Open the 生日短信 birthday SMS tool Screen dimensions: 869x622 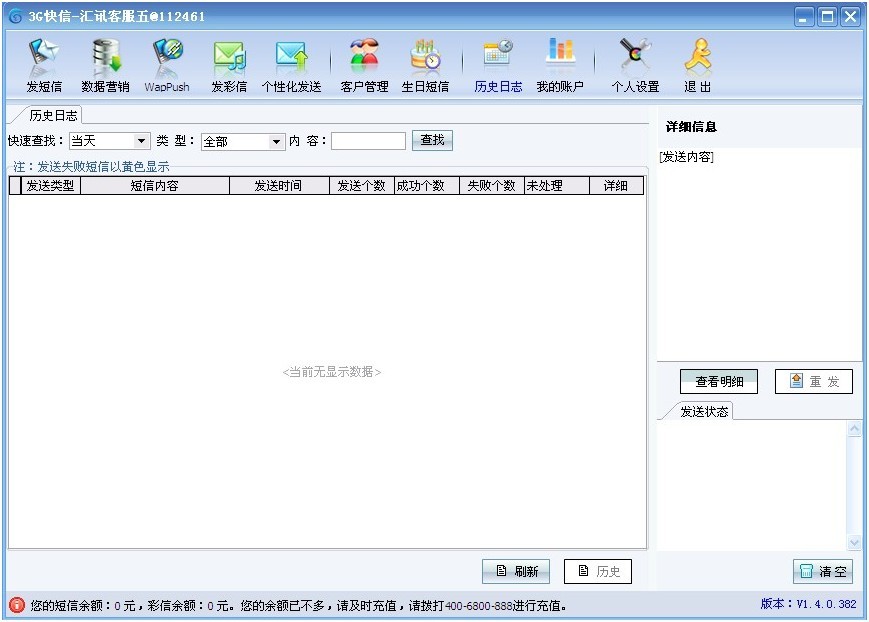(x=425, y=65)
